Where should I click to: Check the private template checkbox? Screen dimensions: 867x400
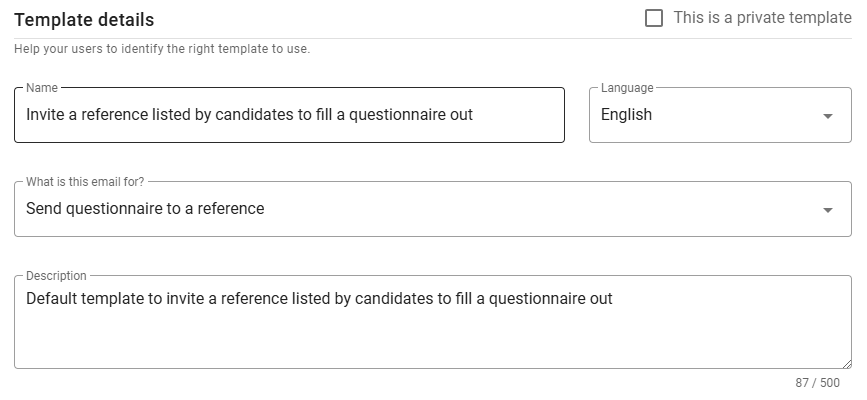654,18
